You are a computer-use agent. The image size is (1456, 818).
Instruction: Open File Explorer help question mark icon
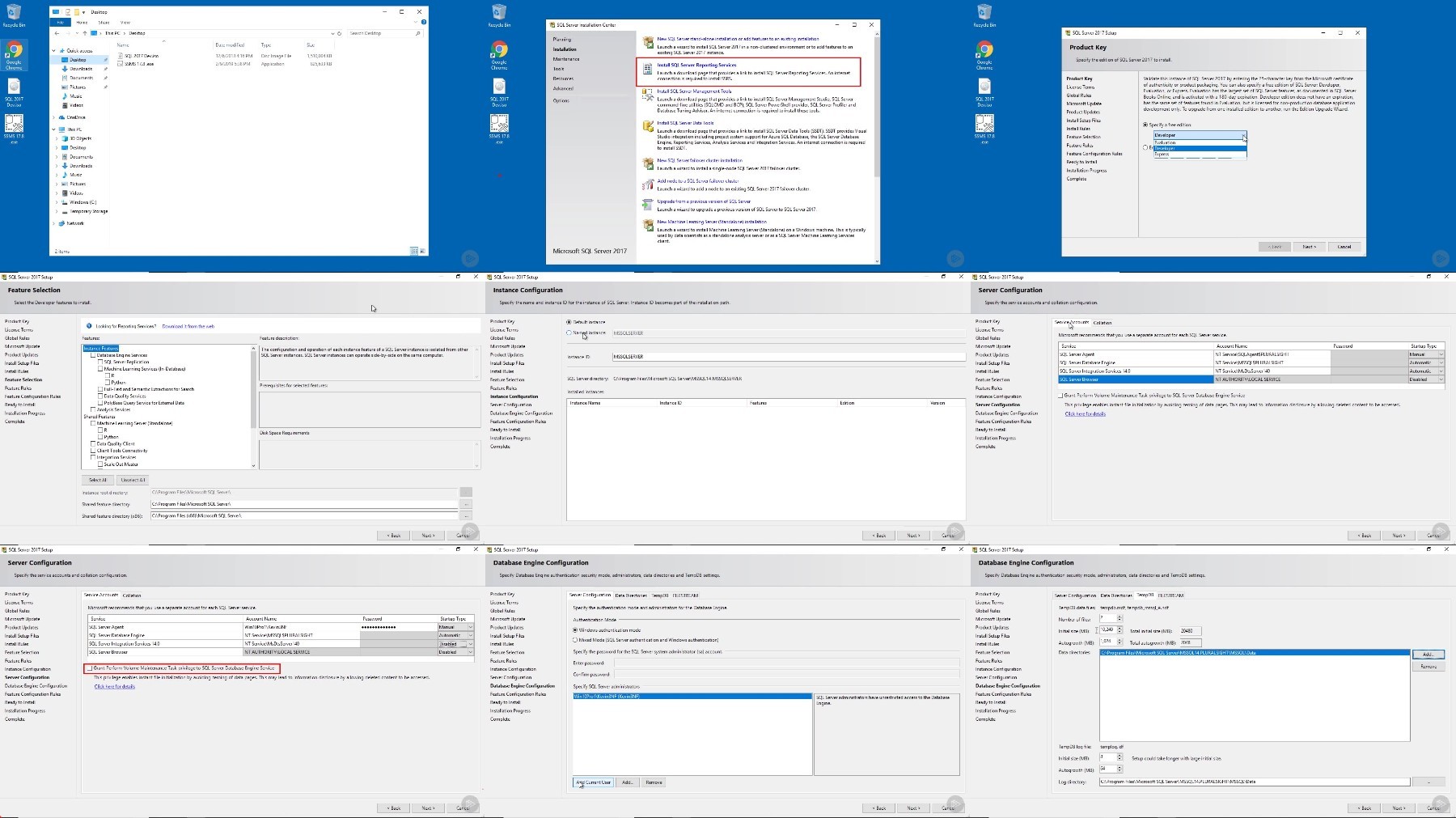pyautogui.click(x=424, y=22)
